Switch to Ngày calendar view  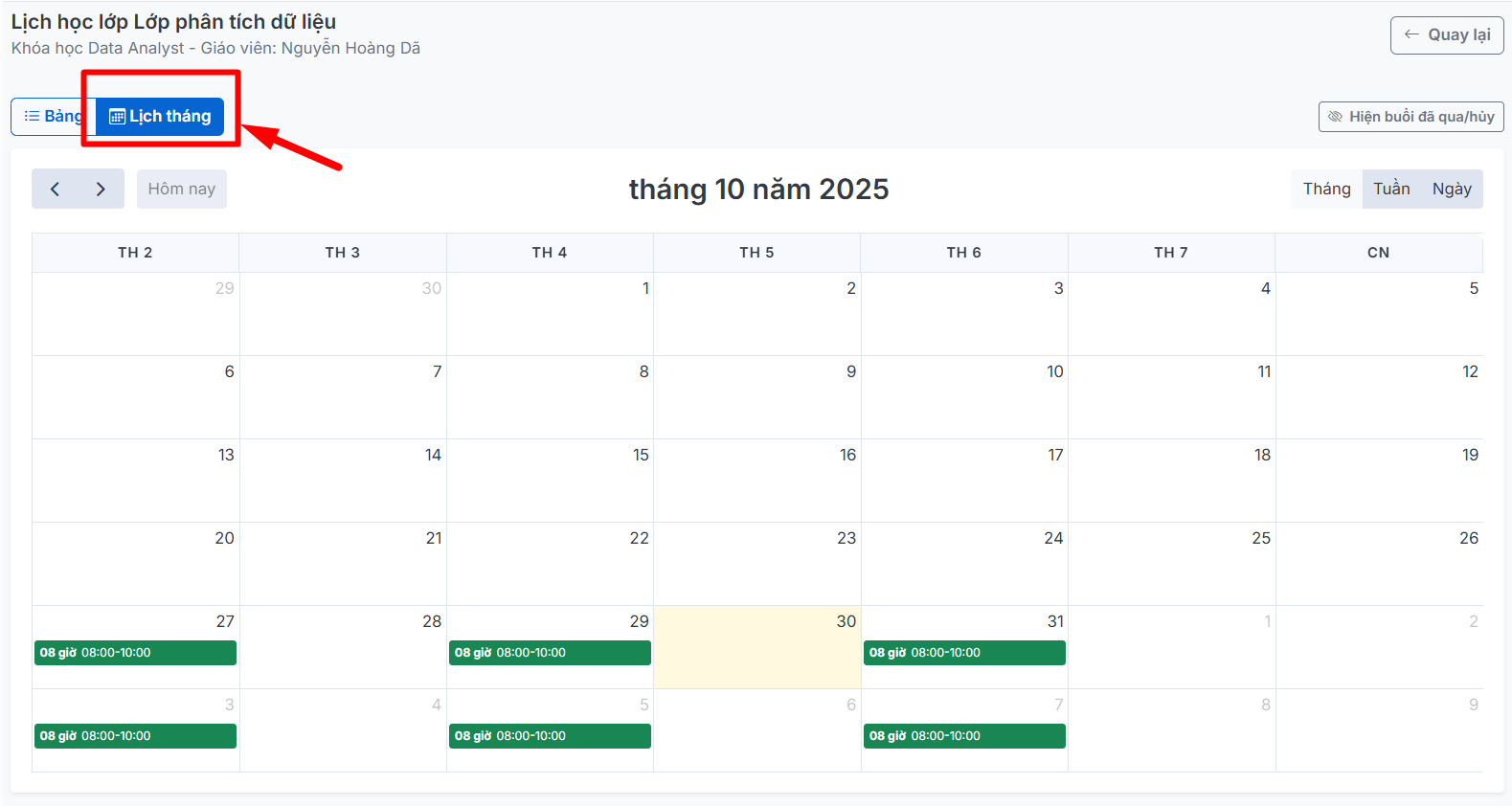pos(1452,189)
